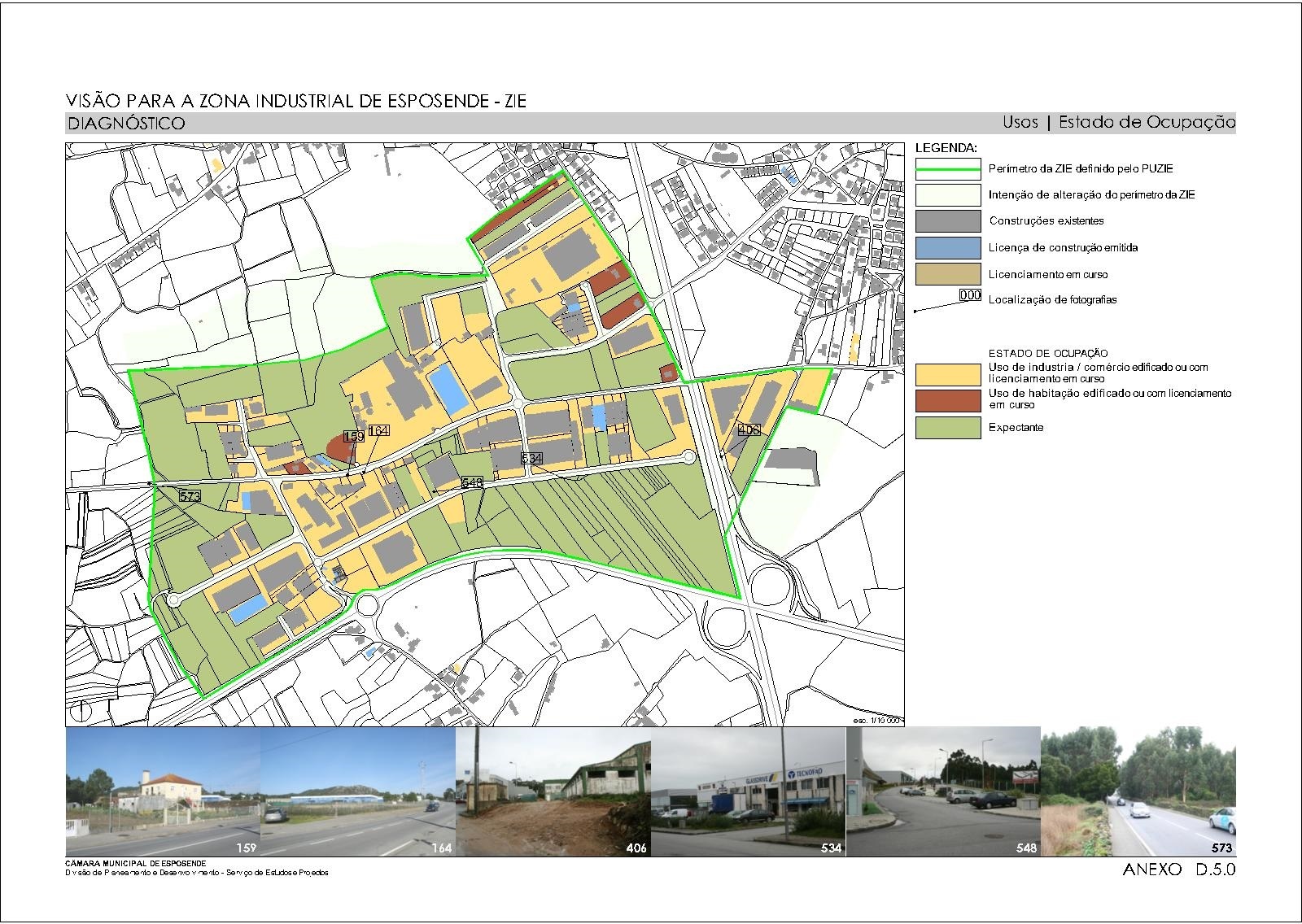
Task: Open photo thumbnail numbered 164
Action: click(358, 791)
